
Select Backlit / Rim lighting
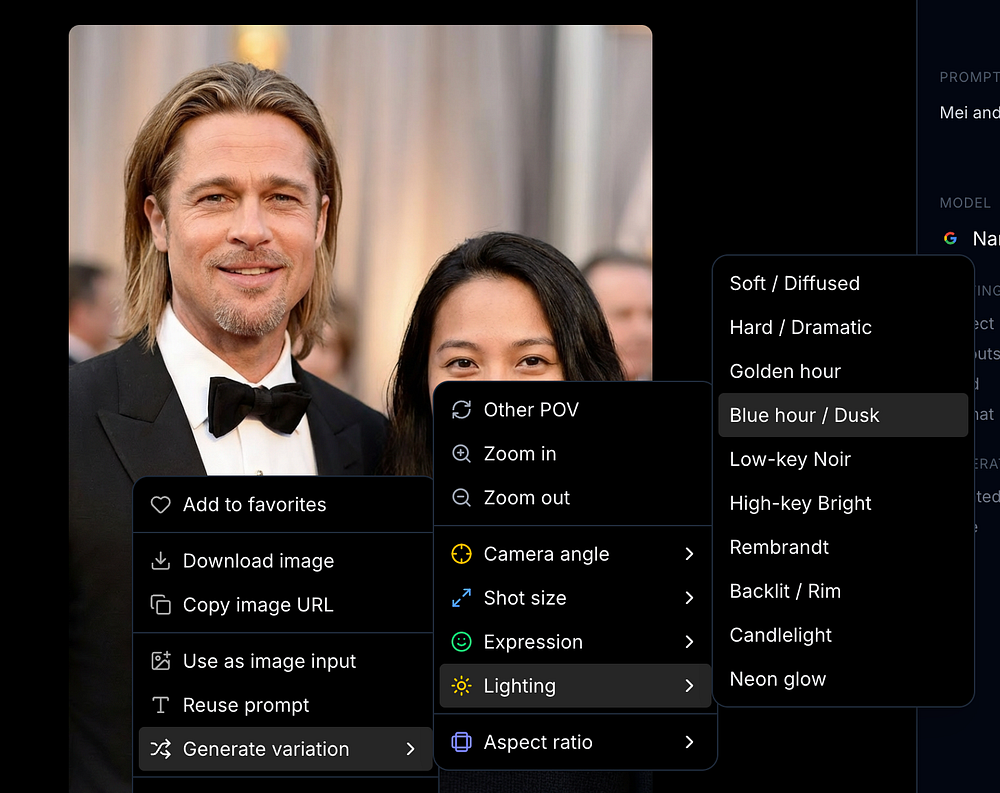pos(843,591)
